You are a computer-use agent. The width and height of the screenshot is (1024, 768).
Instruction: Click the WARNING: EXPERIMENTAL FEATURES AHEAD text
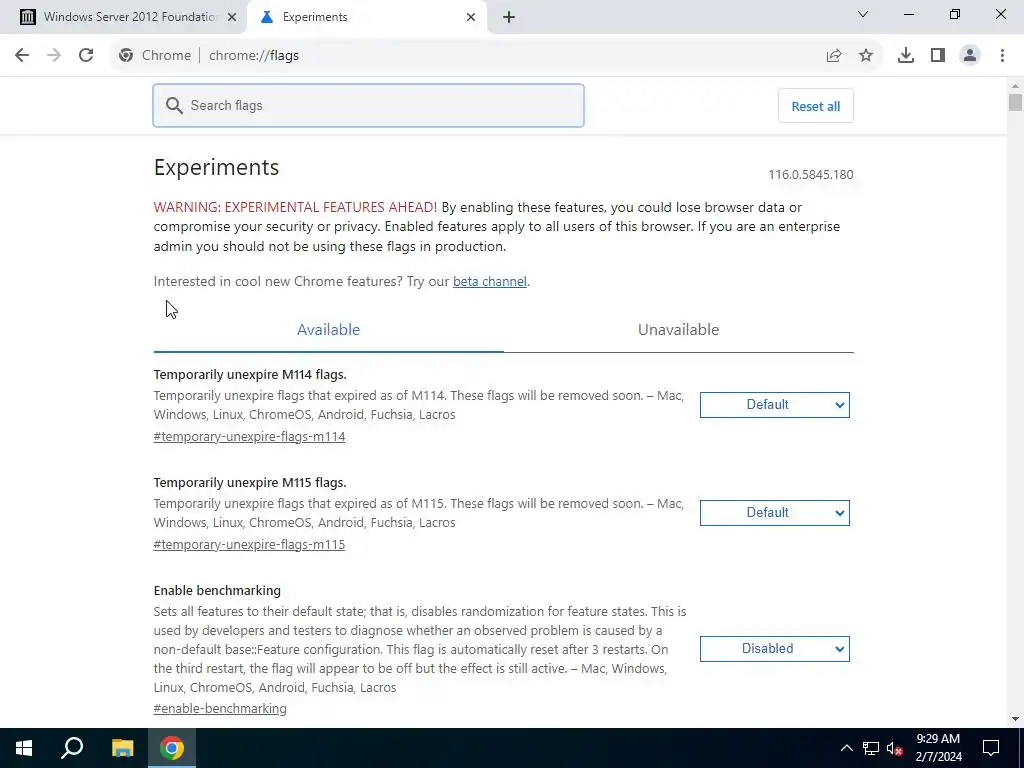click(x=295, y=207)
